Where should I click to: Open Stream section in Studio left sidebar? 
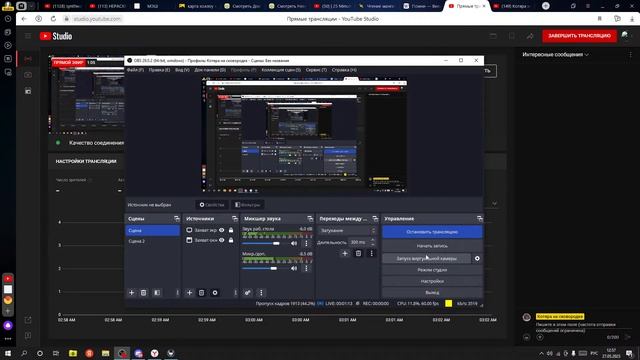click(28, 59)
